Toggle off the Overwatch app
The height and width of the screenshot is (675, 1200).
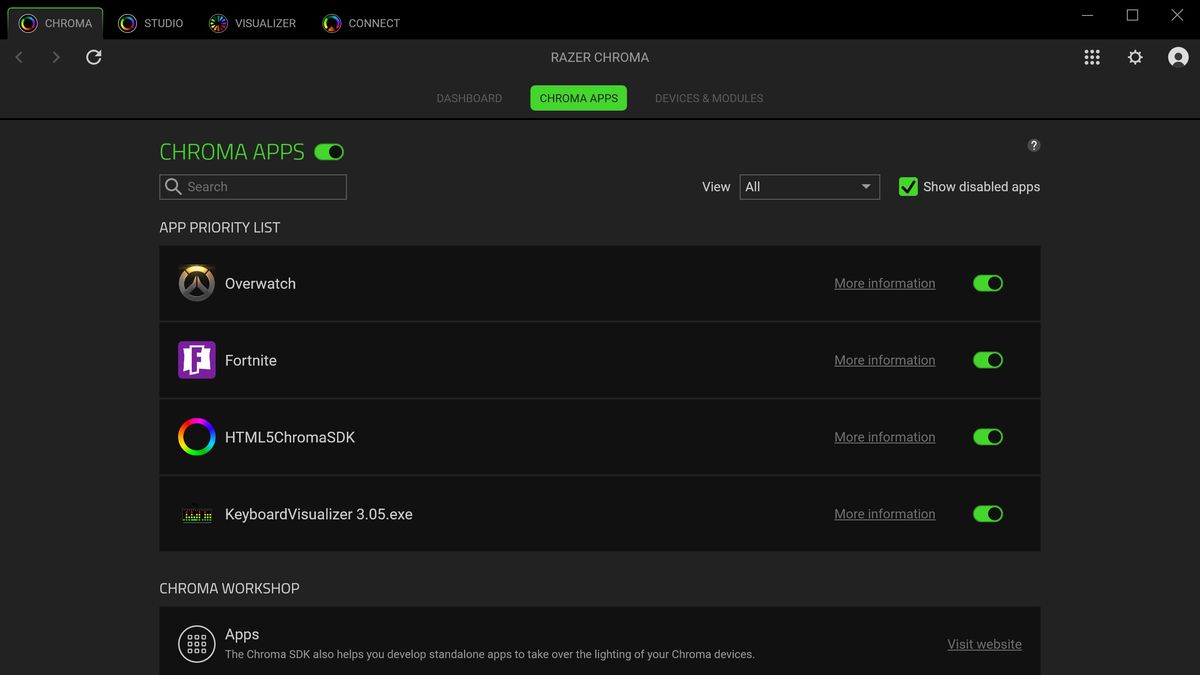point(987,283)
